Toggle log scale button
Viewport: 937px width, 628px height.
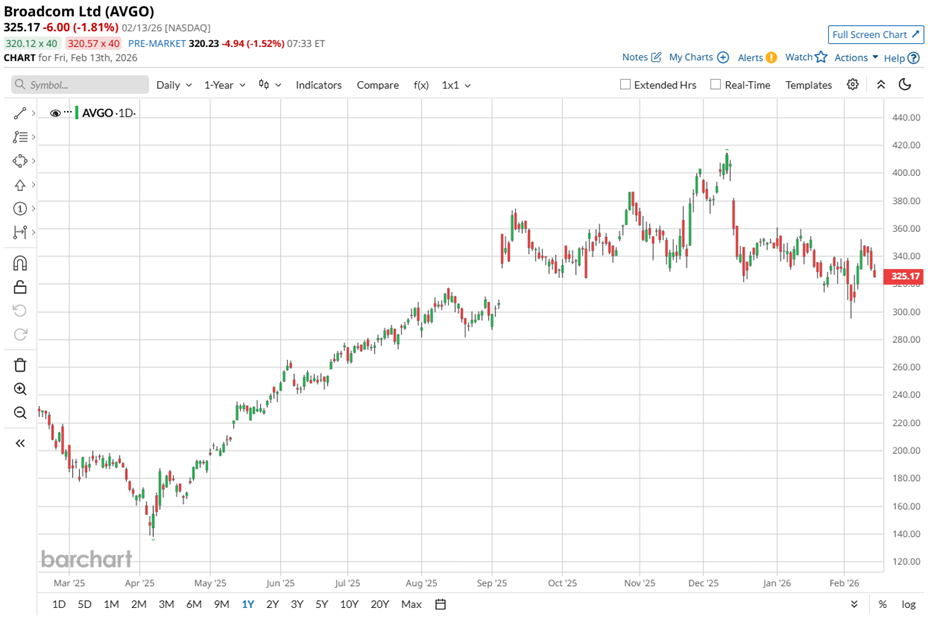[x=908, y=604]
